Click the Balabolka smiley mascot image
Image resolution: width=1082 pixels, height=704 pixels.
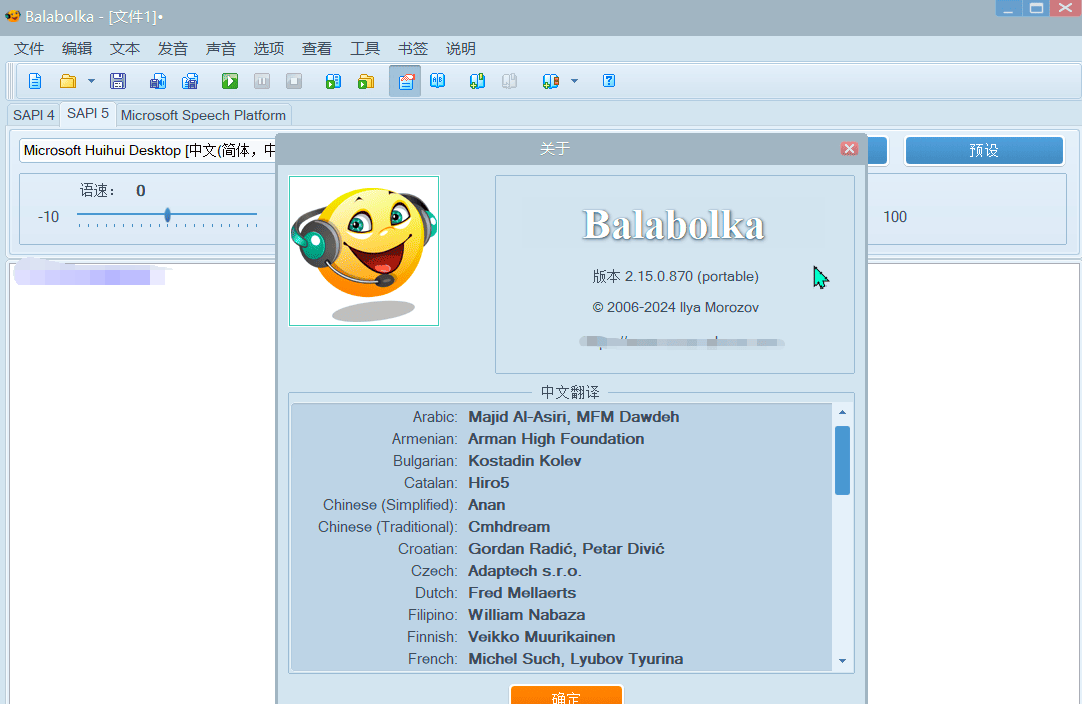(364, 251)
